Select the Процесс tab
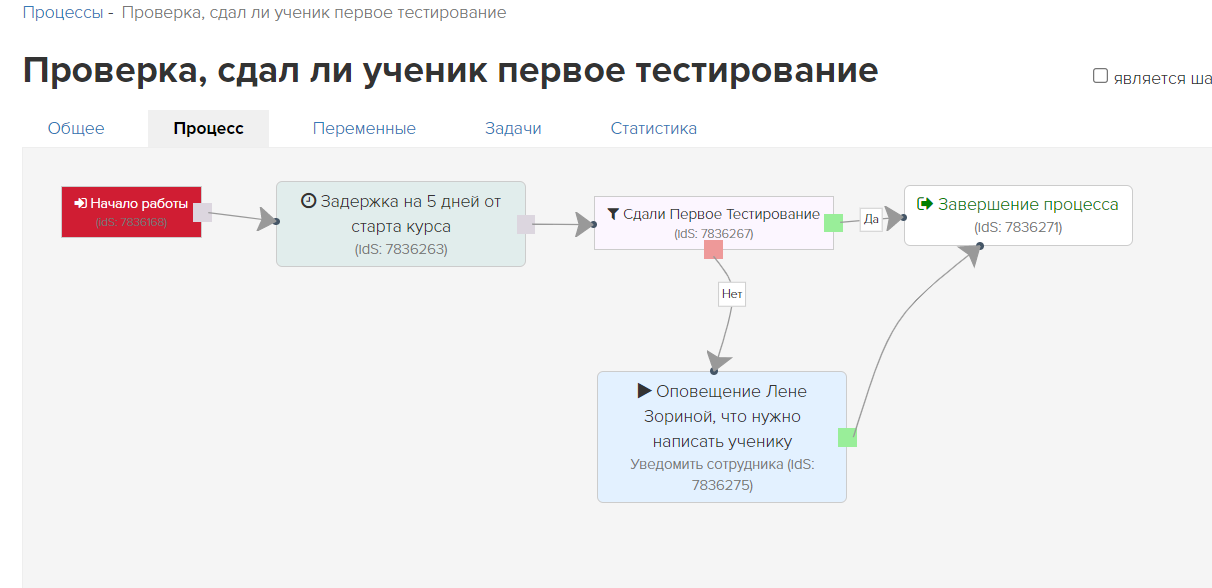 (208, 128)
